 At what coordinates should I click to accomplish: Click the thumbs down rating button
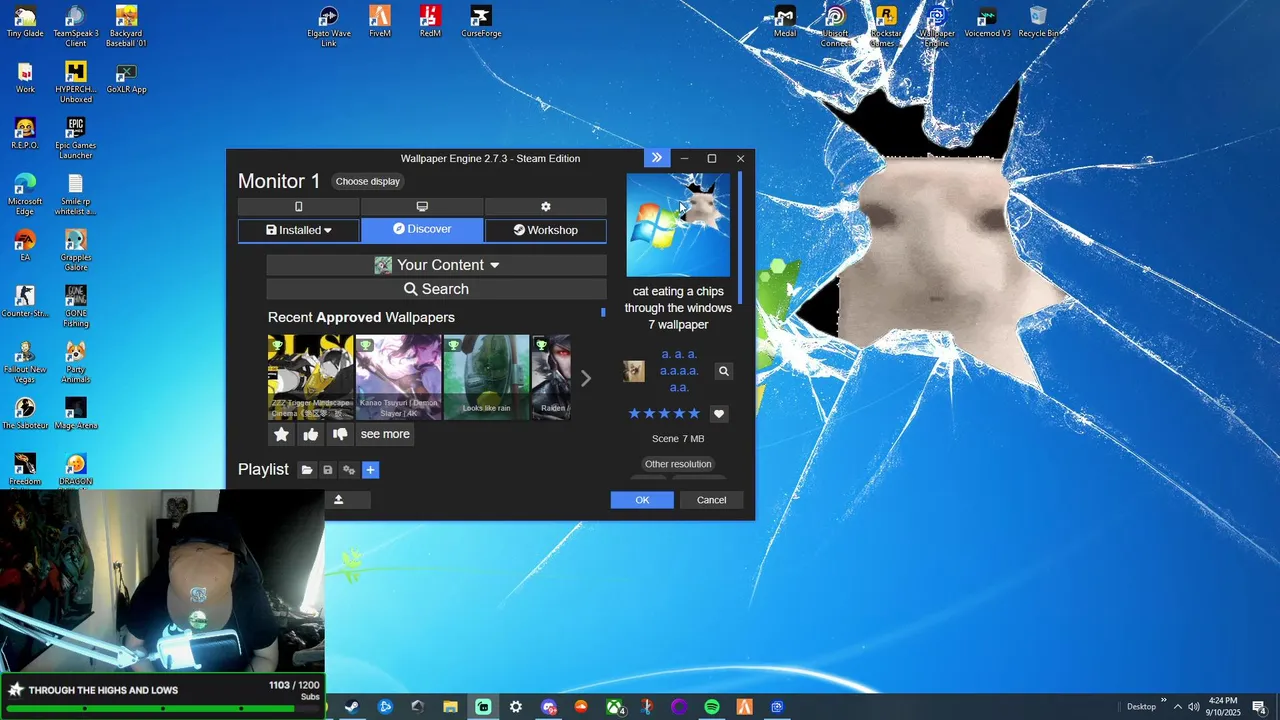340,434
